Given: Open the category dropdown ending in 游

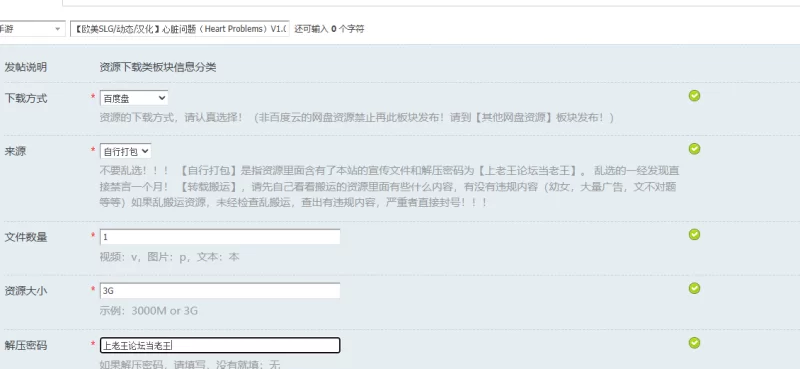Looking at the screenshot, I should (32, 29).
